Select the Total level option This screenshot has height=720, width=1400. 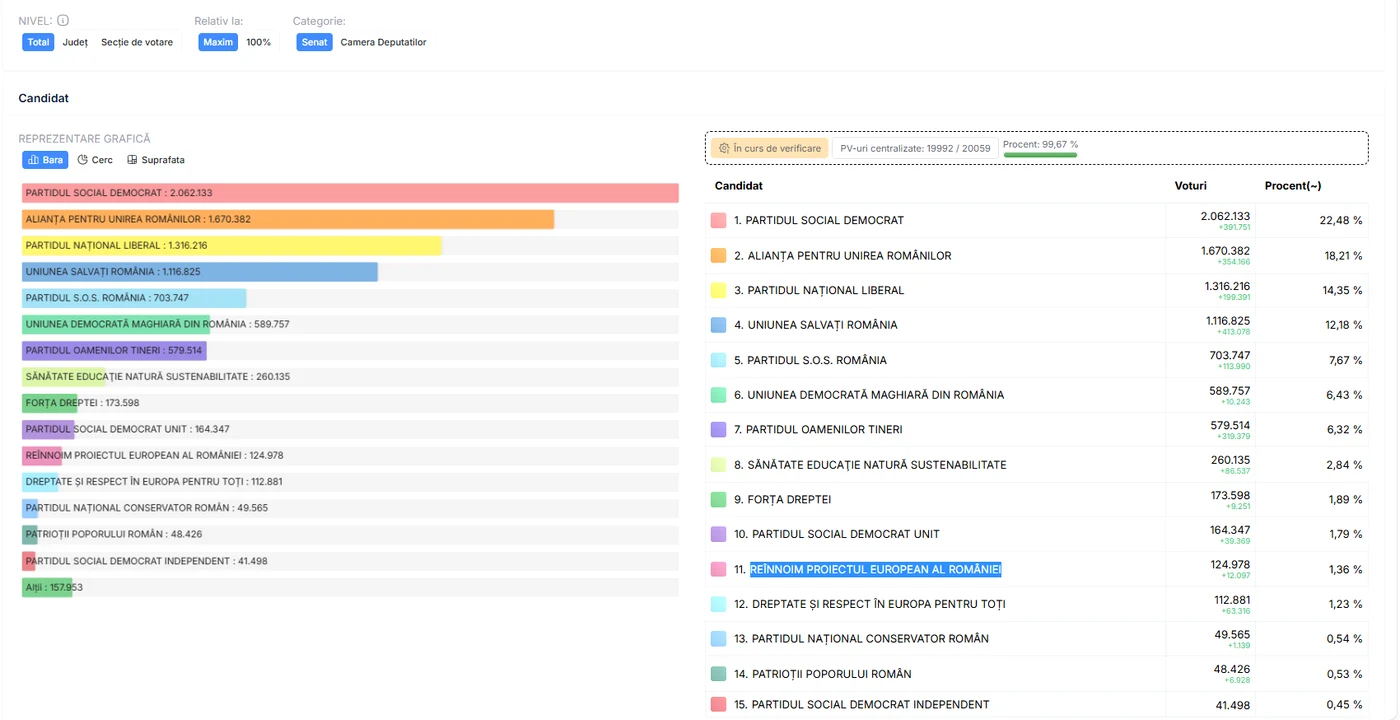click(38, 42)
